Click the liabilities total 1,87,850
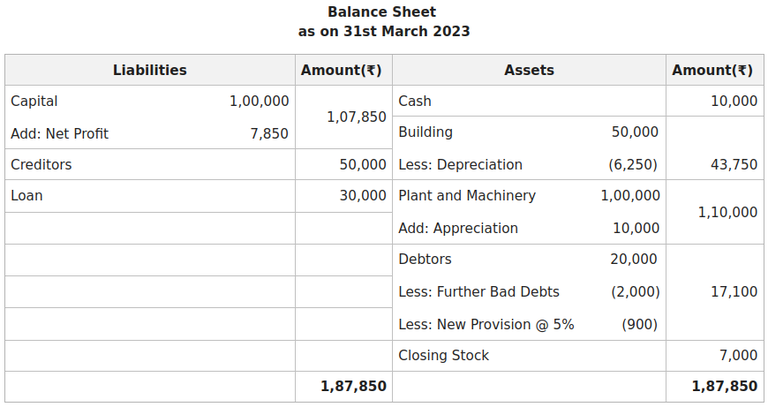Screen dimensions: 768x407 (354, 386)
